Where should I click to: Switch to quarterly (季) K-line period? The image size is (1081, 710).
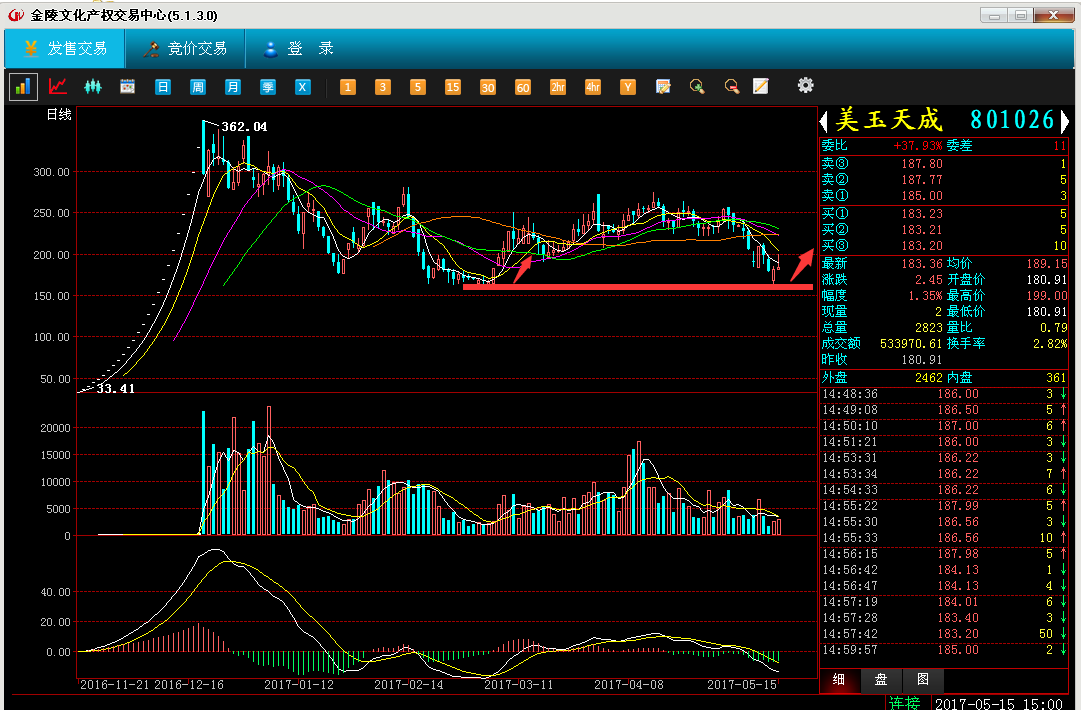267,87
